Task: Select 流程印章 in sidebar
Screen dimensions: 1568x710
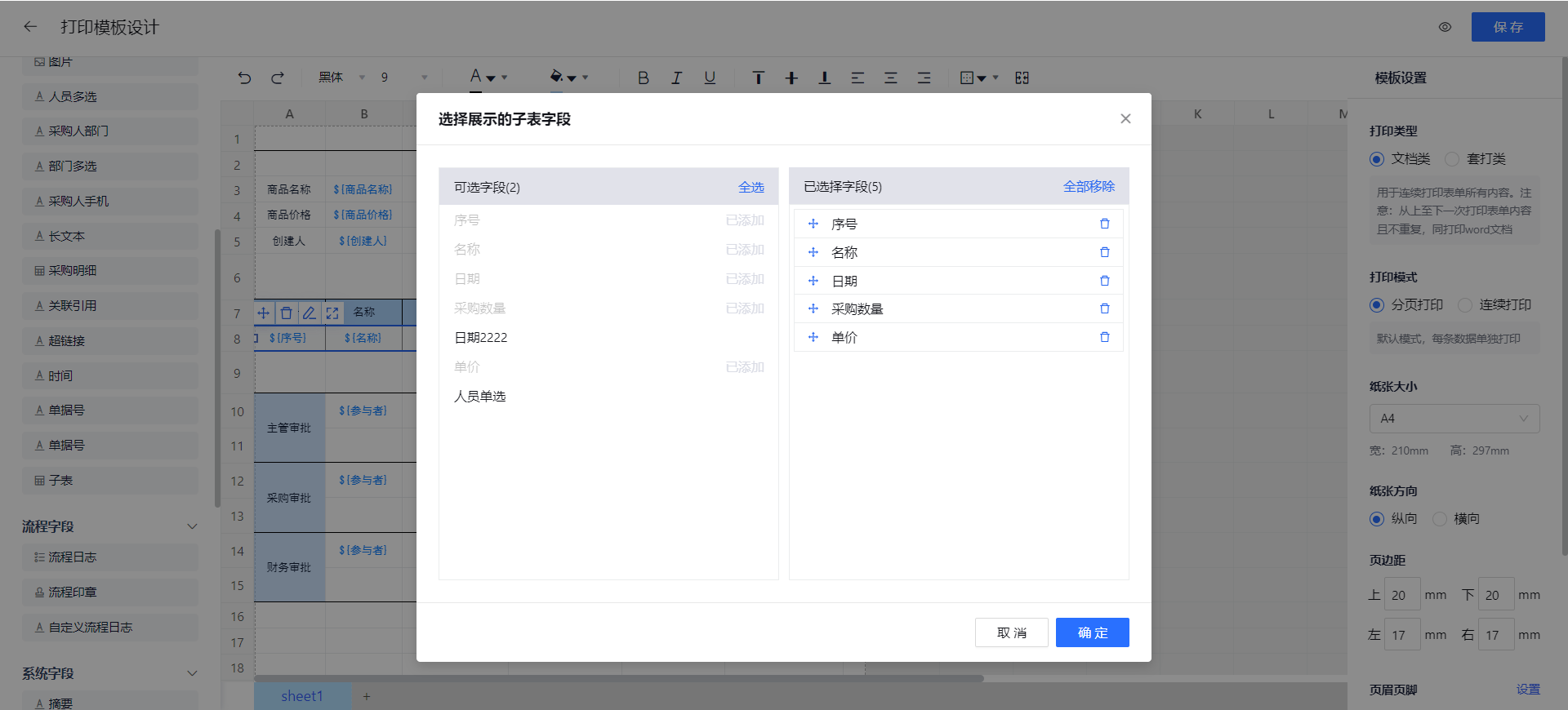Action: (x=110, y=592)
